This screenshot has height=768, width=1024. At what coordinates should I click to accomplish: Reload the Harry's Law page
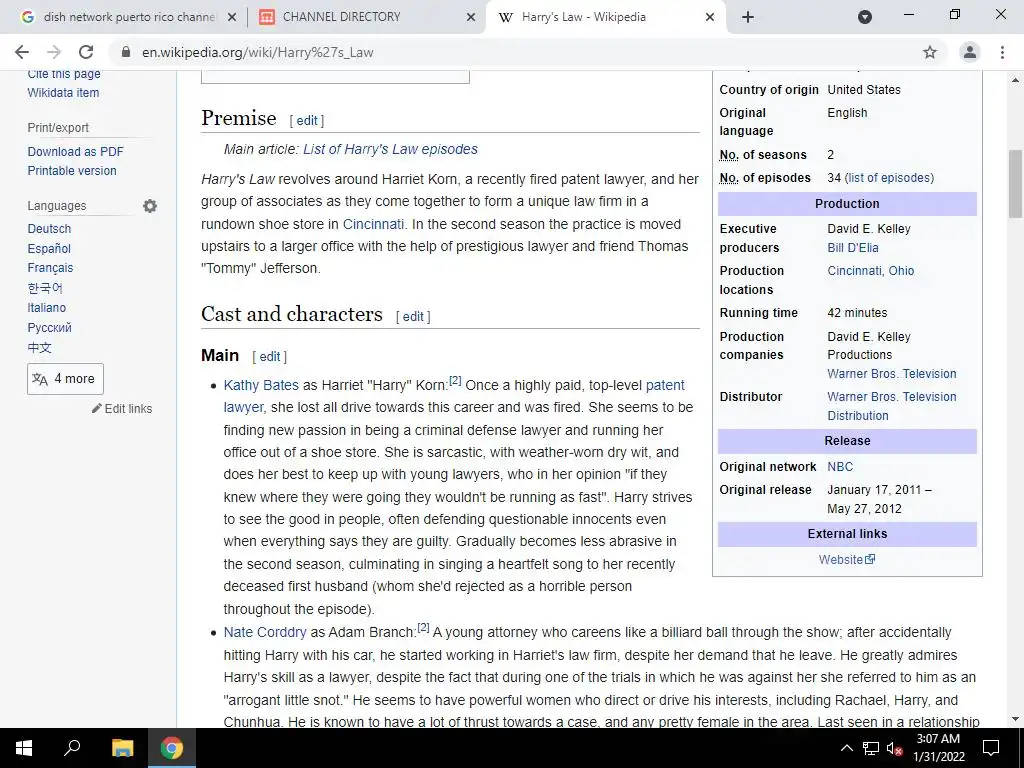[86, 52]
